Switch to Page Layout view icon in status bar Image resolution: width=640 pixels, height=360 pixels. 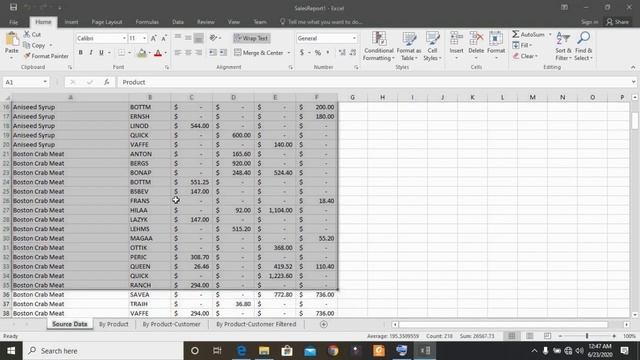(x=529, y=336)
